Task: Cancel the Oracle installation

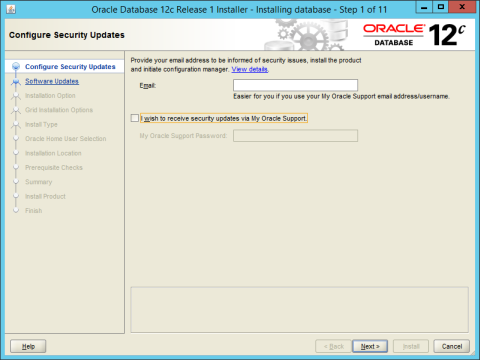Action: [x=452, y=346]
